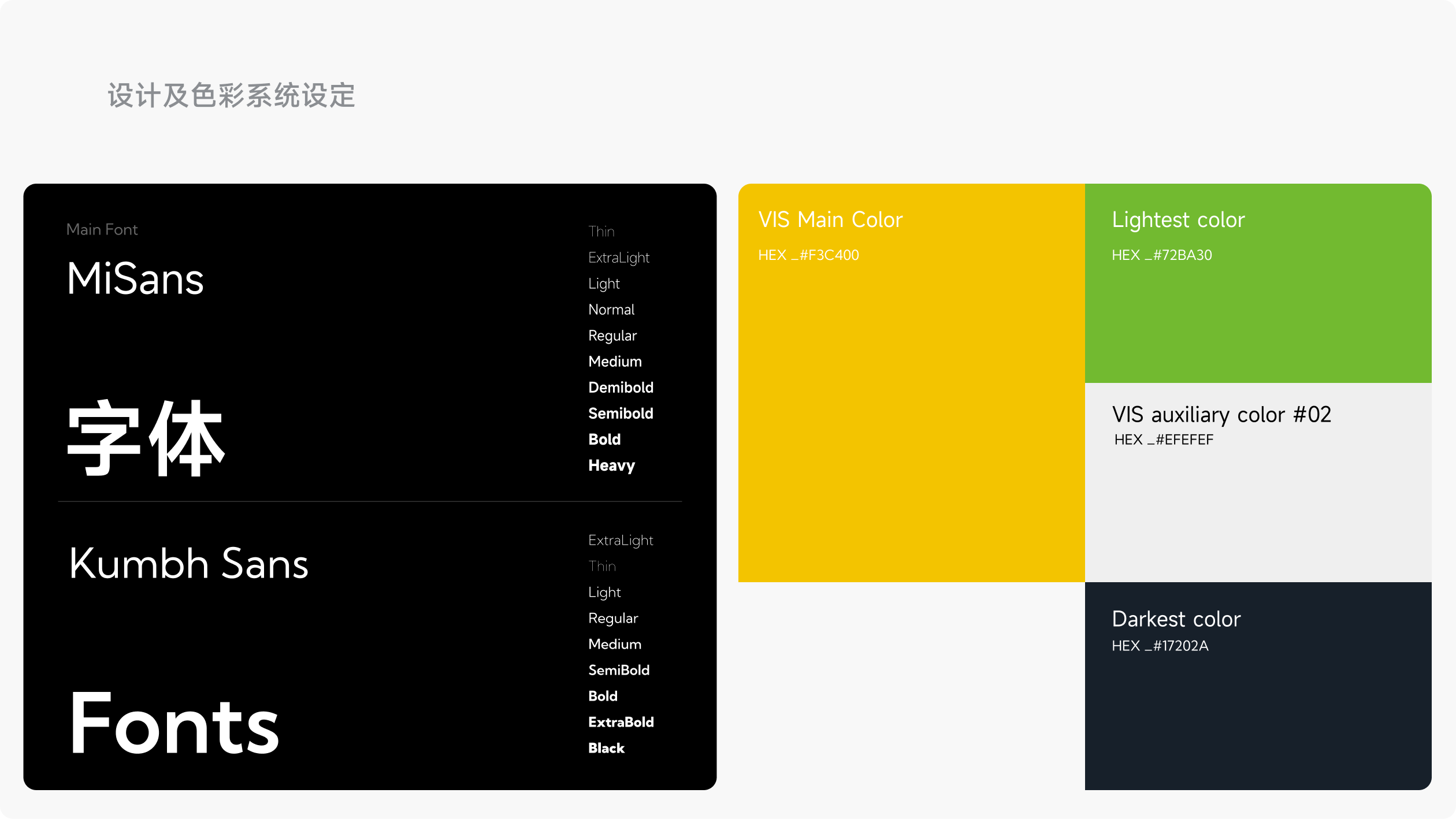Click the Main Font caption

pyautogui.click(x=102, y=229)
